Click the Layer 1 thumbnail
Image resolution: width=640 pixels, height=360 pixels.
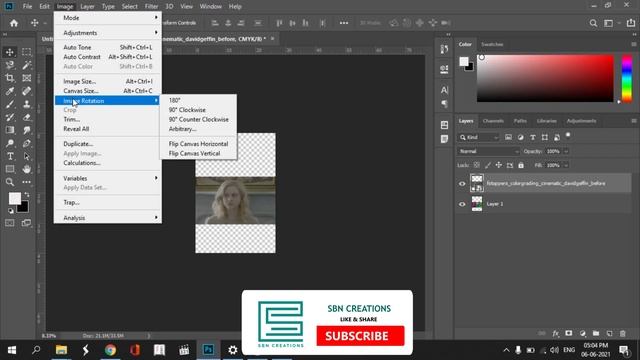click(476, 204)
